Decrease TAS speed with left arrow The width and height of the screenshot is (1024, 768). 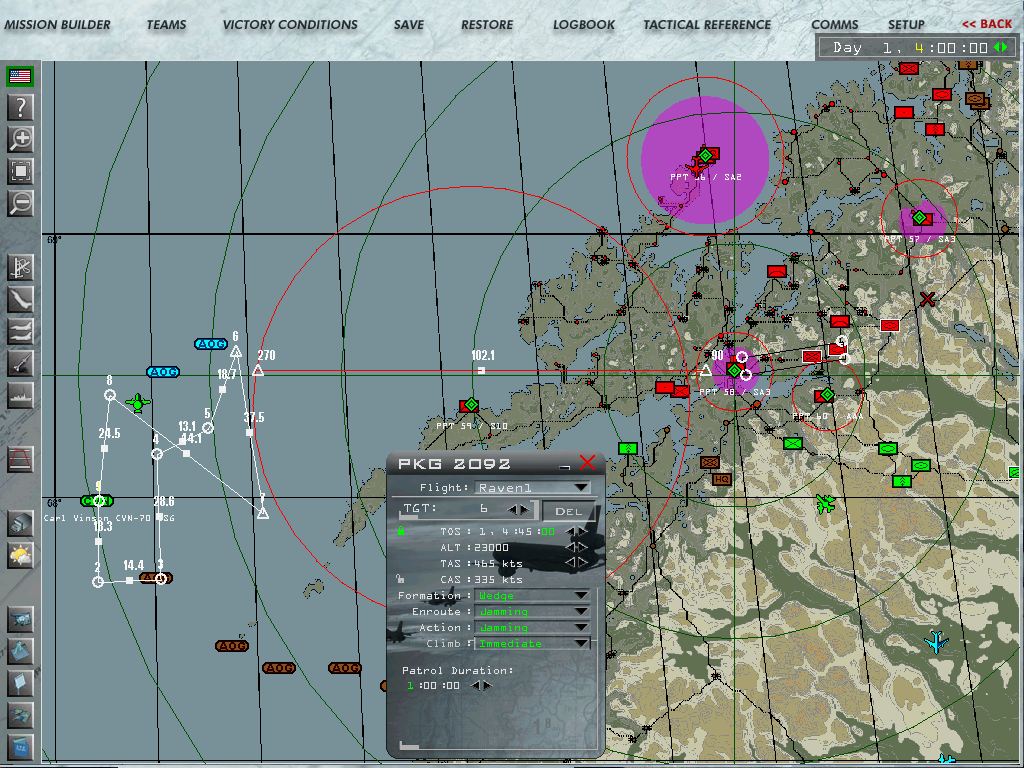tap(569, 563)
